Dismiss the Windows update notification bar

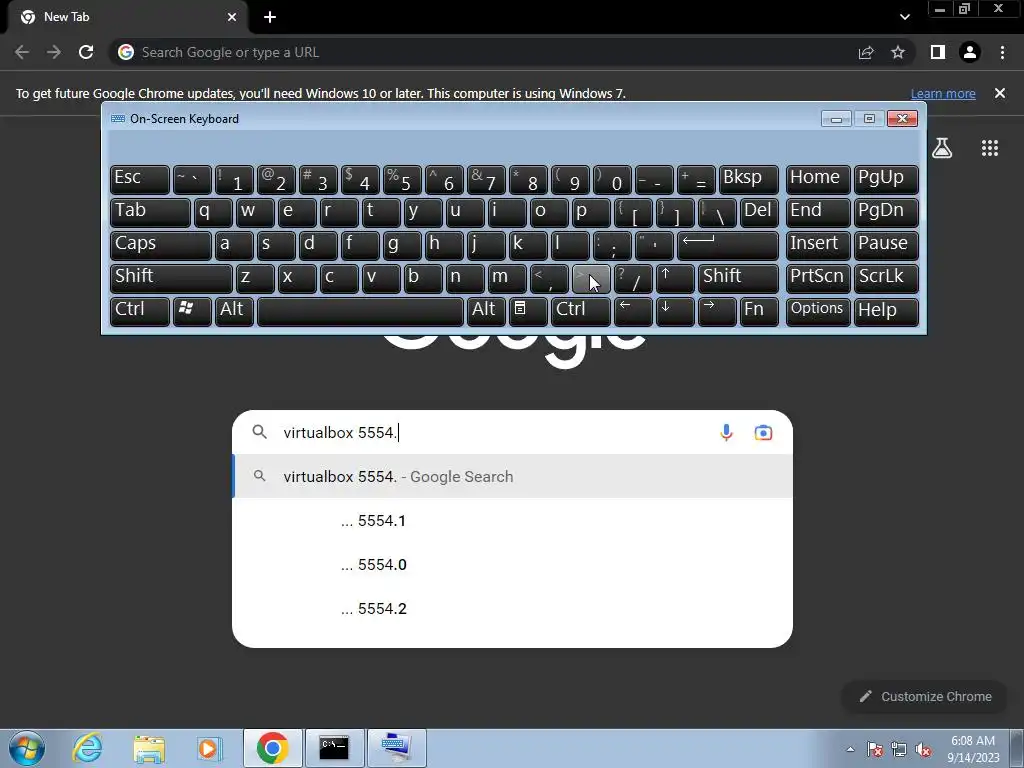click(x=1000, y=93)
